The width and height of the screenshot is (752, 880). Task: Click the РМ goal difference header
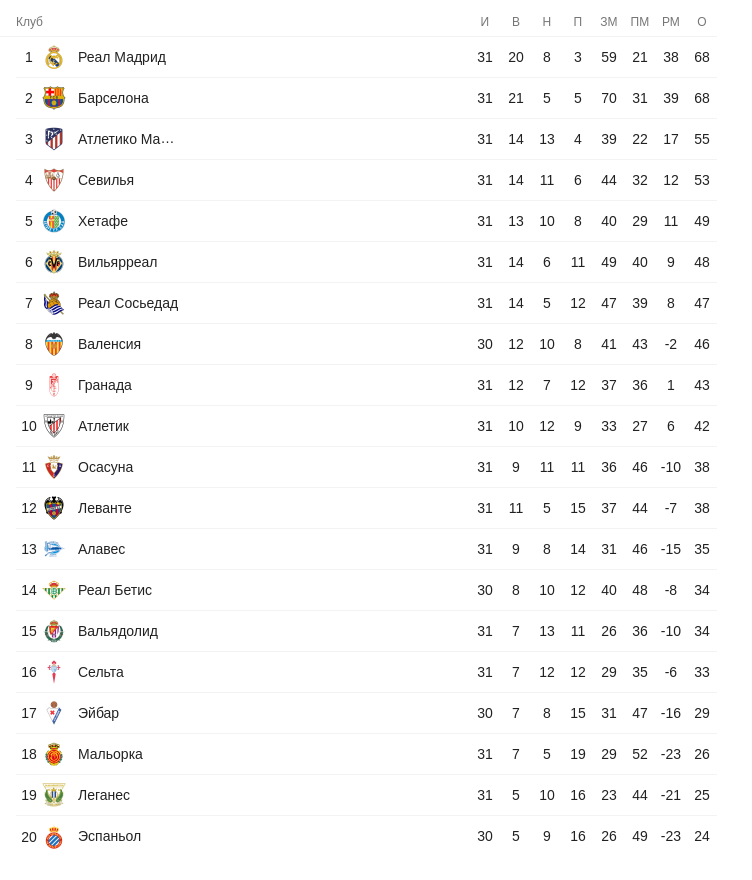(x=671, y=22)
